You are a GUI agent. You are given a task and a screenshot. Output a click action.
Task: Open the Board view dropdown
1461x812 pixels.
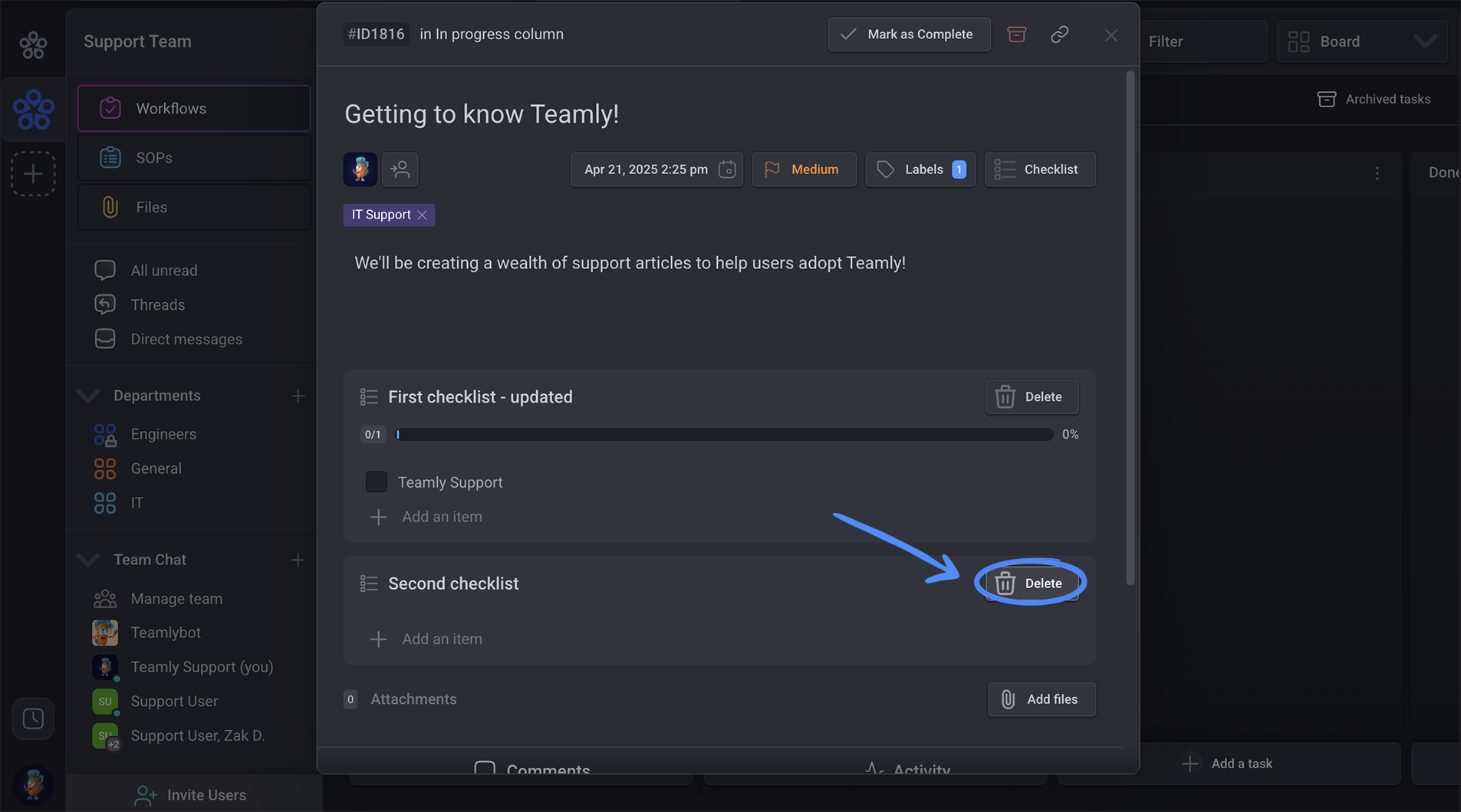pyautogui.click(x=1362, y=41)
